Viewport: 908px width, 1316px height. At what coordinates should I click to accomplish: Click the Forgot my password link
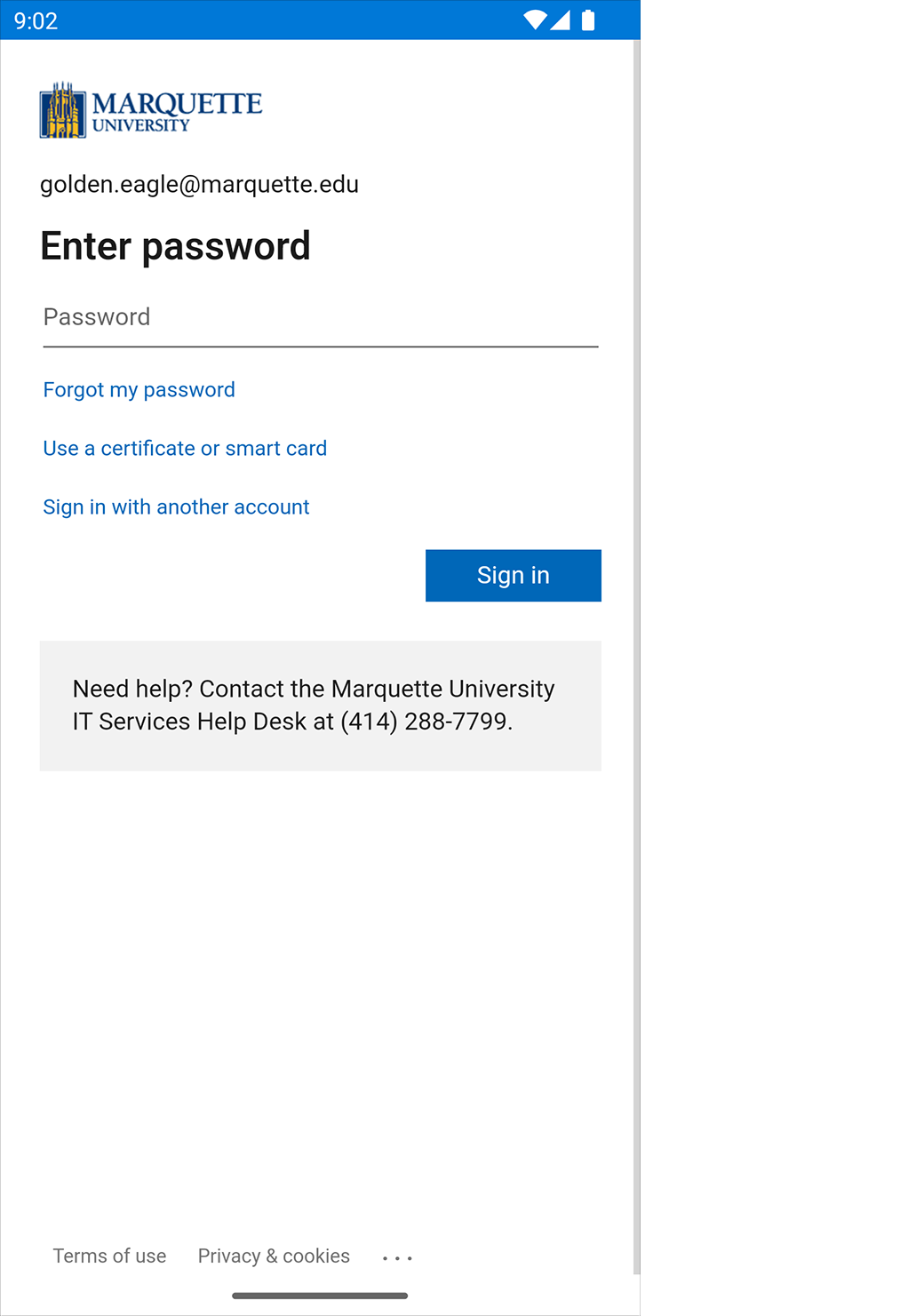point(139,390)
